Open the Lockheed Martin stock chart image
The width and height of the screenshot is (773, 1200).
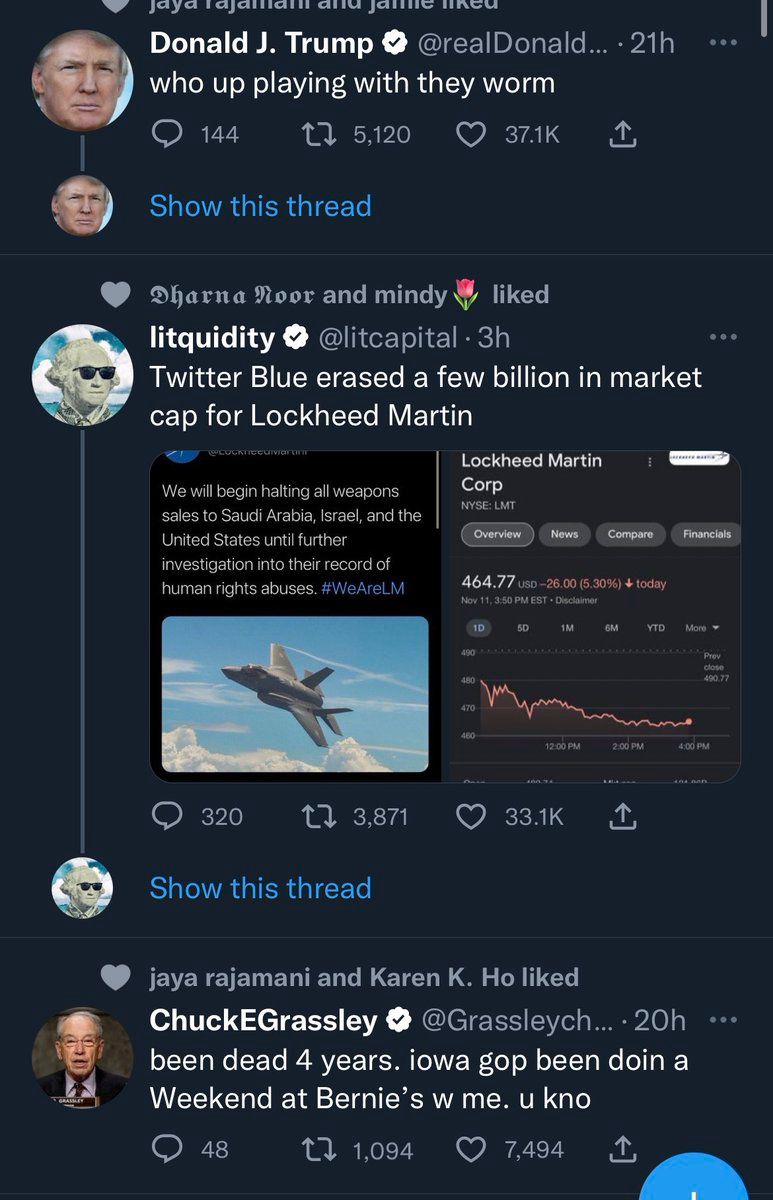click(x=592, y=617)
